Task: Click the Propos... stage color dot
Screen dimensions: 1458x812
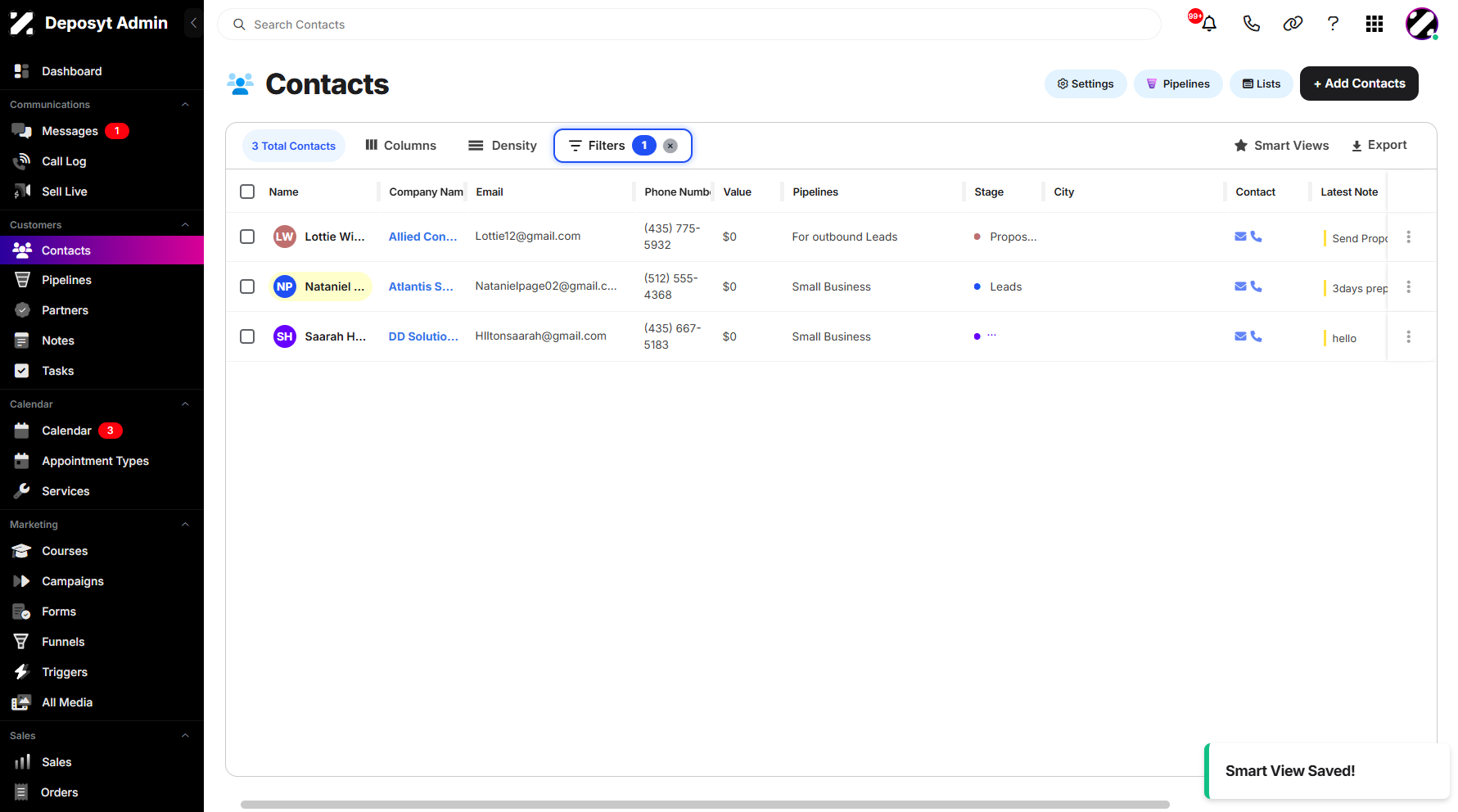Action: coord(977,237)
